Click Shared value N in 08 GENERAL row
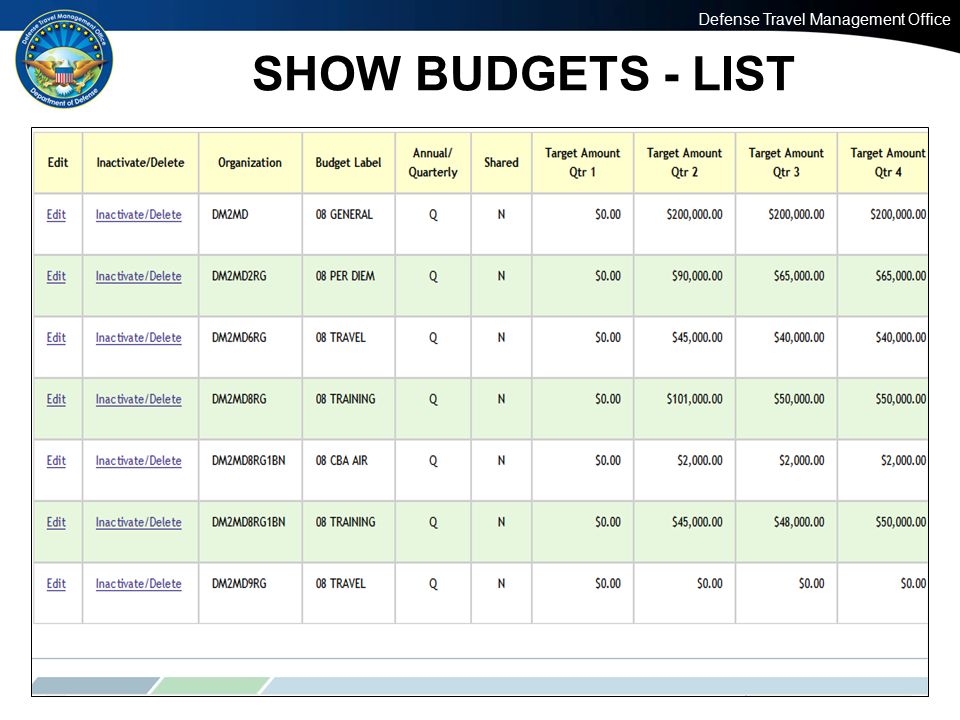 tap(501, 215)
